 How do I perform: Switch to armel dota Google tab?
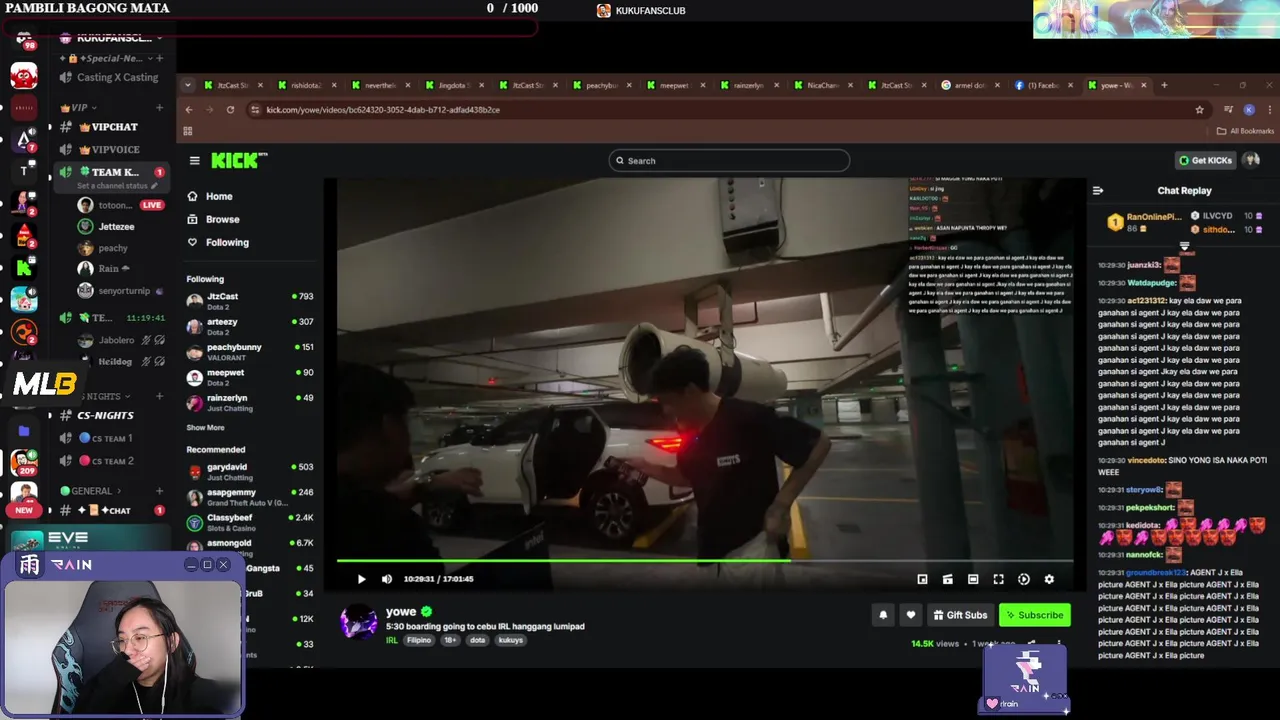pyautogui.click(x=970, y=85)
